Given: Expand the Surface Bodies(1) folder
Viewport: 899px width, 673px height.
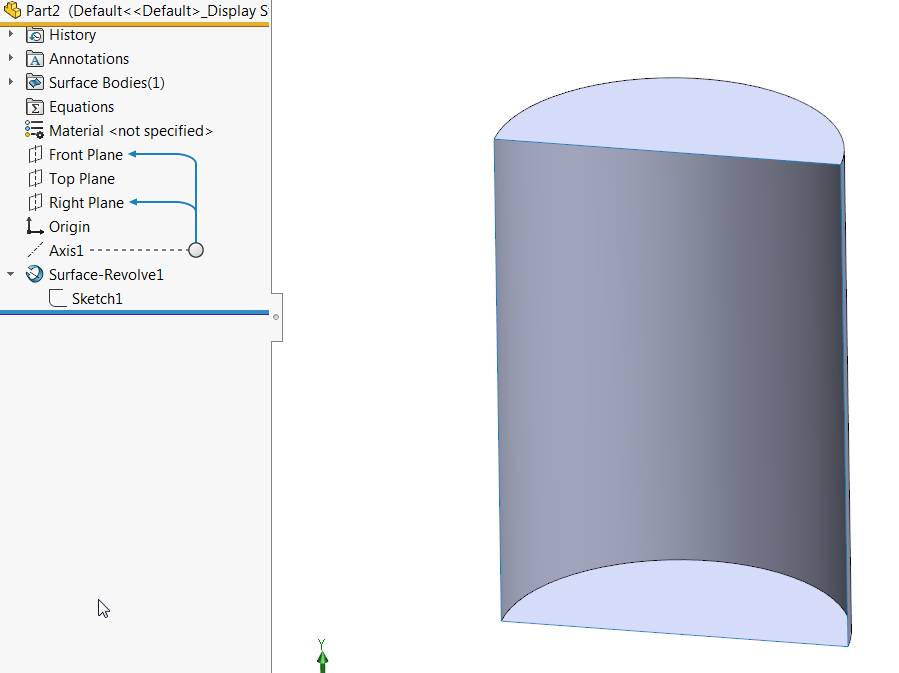Looking at the screenshot, I should point(10,82).
